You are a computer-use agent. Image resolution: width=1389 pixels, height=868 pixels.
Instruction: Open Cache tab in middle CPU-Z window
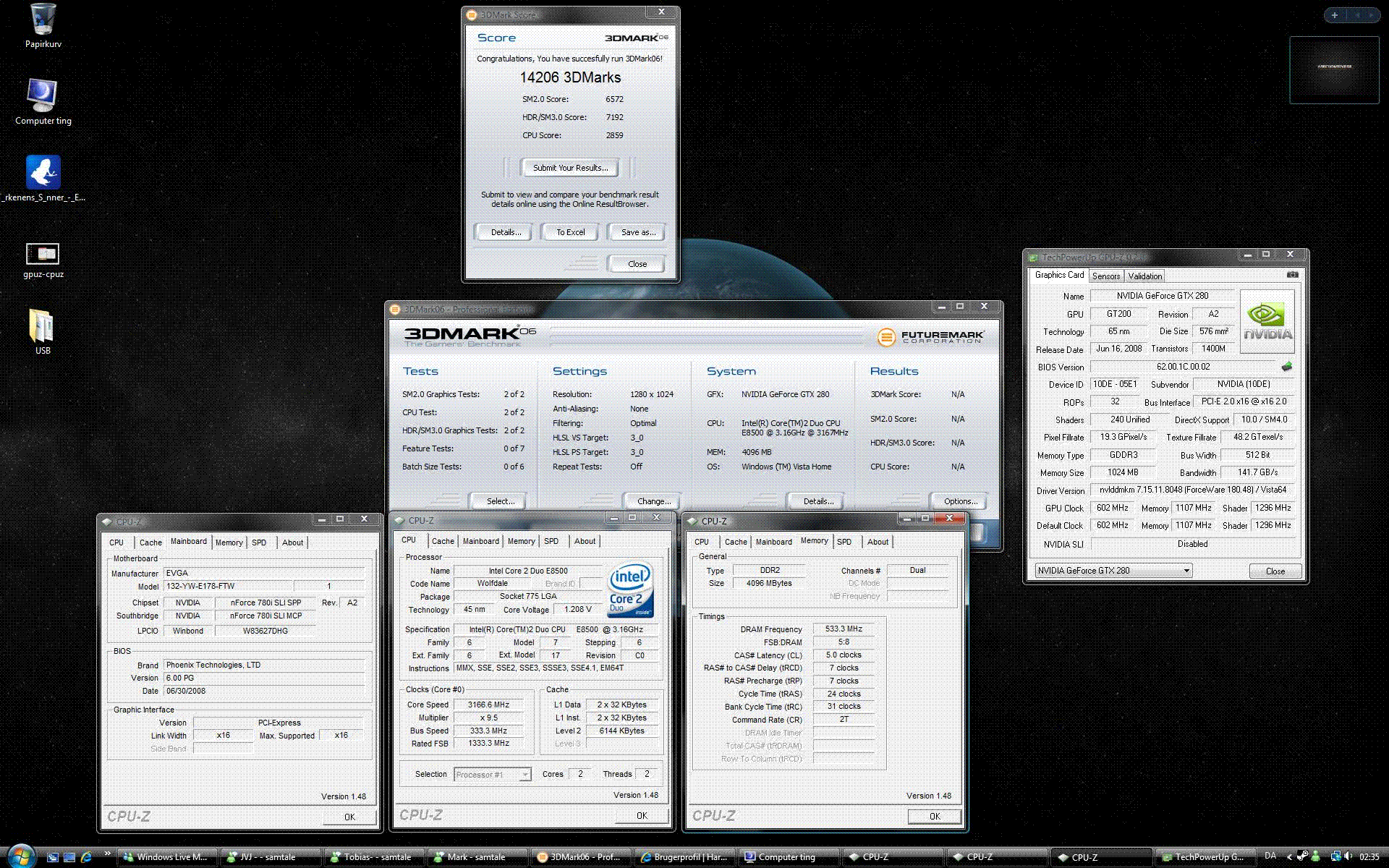coord(443,541)
